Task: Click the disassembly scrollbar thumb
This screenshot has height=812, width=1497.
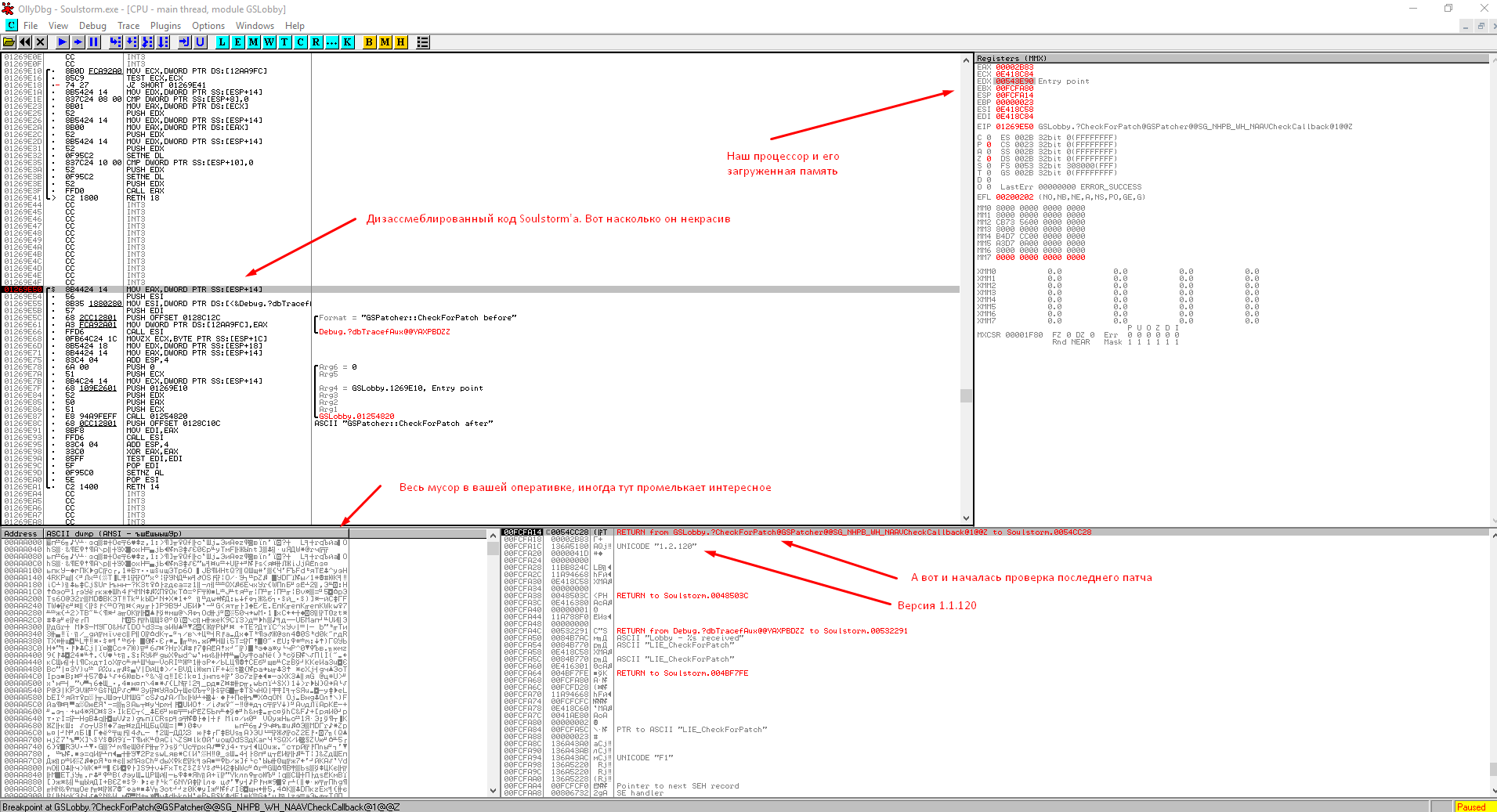Action: coord(966,396)
